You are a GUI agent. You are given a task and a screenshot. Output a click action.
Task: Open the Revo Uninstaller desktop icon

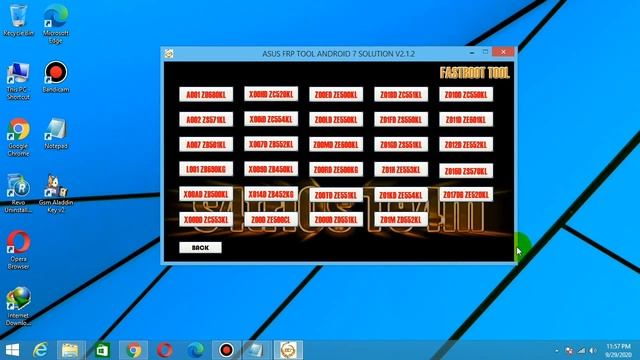(x=18, y=193)
